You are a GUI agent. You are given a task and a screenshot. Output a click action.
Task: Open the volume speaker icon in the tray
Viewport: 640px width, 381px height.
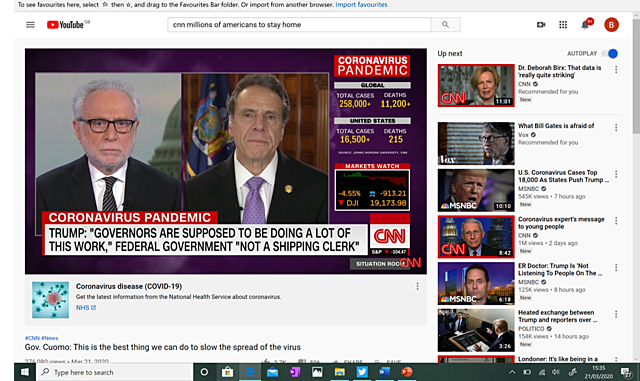coord(556,372)
